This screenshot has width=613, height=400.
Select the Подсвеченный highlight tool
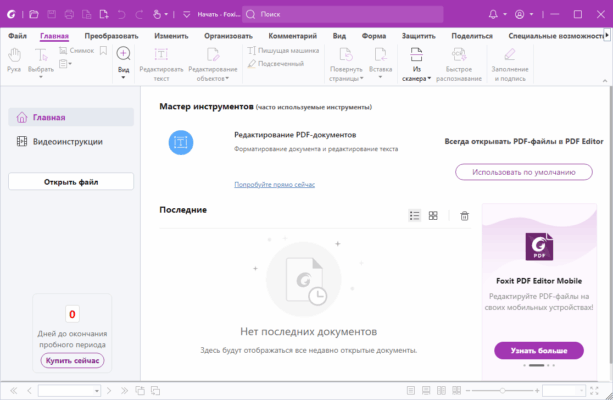click(276, 63)
